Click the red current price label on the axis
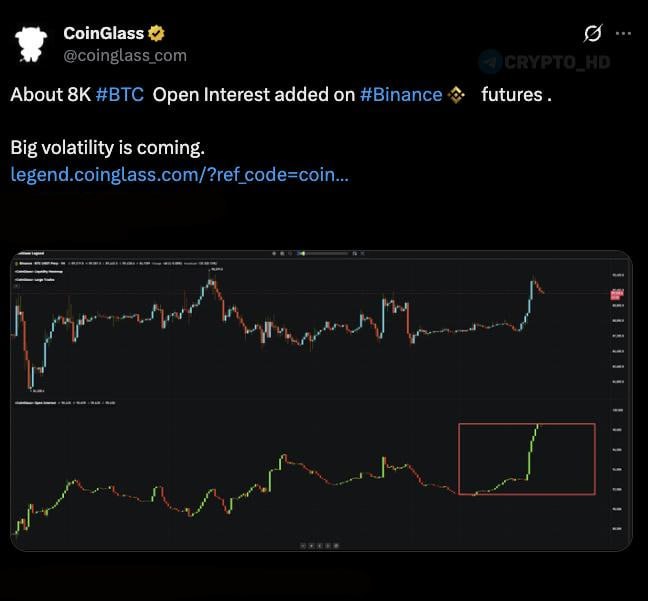This screenshot has width=648, height=601. 616,293
